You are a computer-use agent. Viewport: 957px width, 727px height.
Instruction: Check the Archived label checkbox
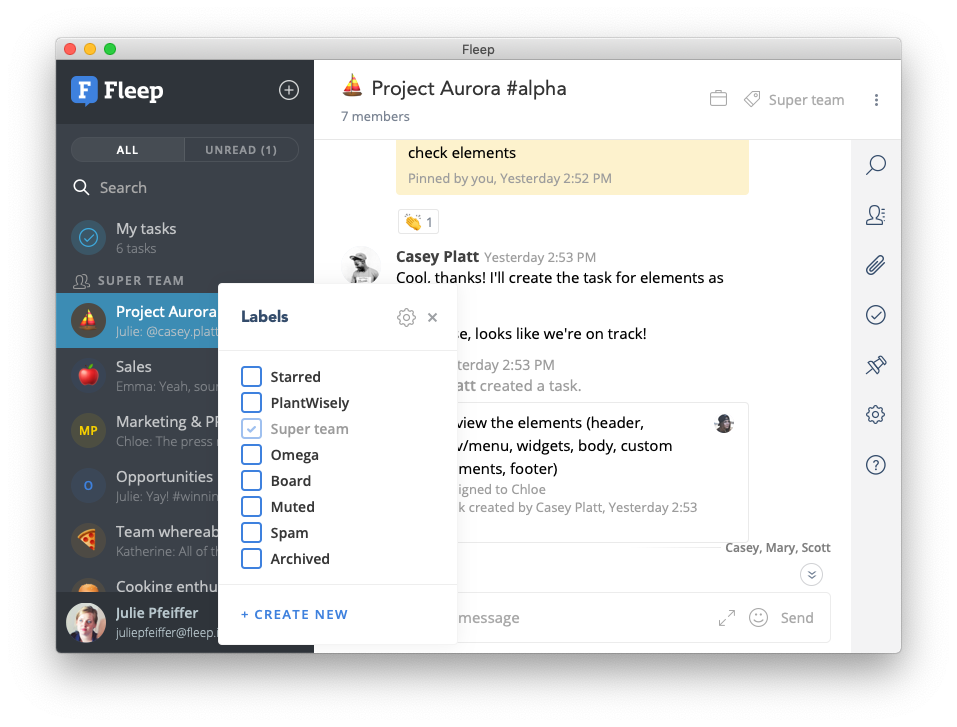click(251, 559)
